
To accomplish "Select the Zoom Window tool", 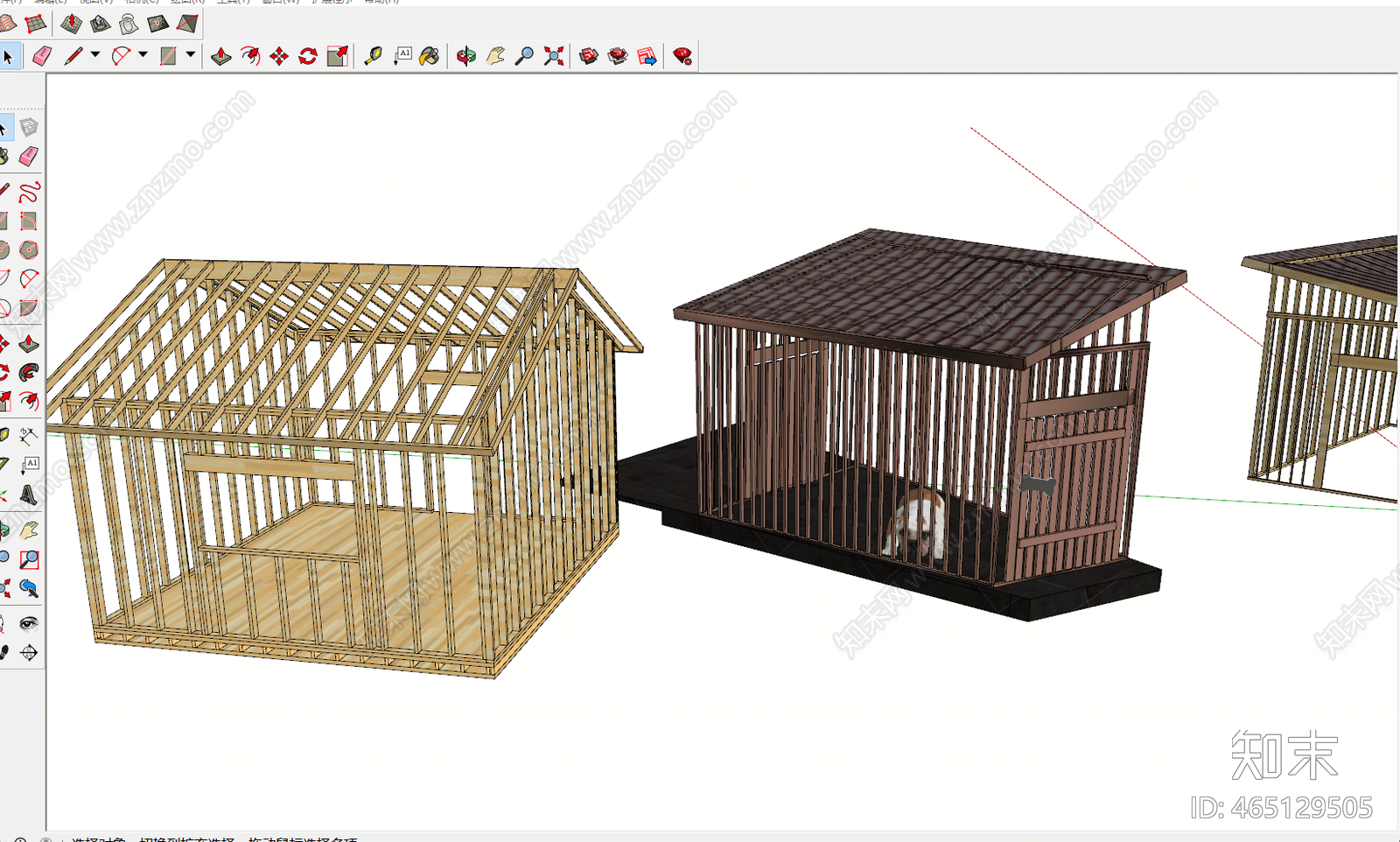I will pos(29,558).
